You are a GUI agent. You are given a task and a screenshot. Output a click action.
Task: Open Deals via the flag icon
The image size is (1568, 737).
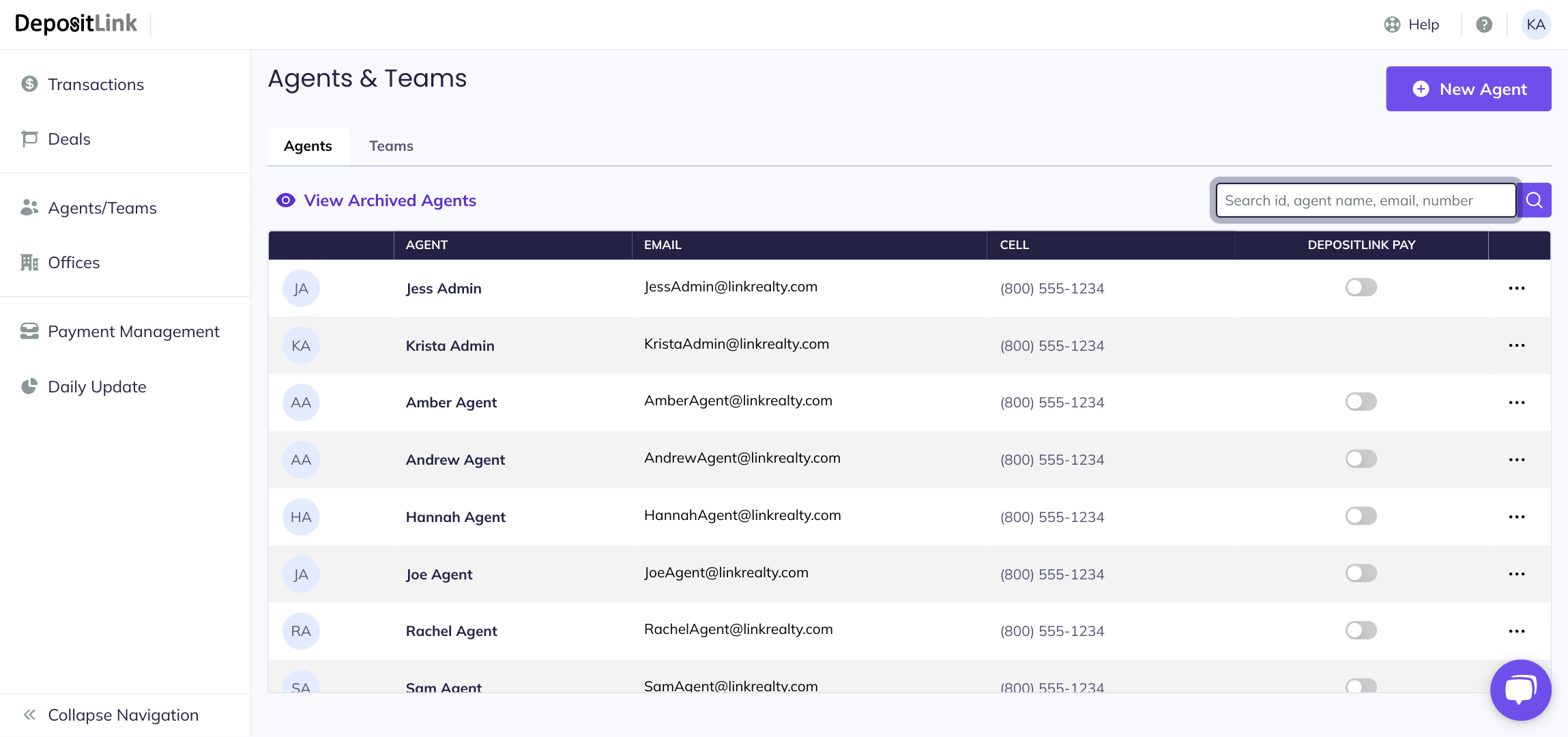pyautogui.click(x=29, y=139)
